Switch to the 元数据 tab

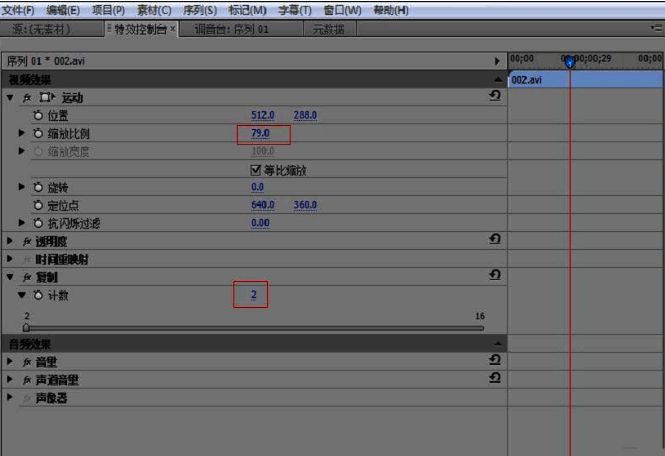click(x=328, y=29)
